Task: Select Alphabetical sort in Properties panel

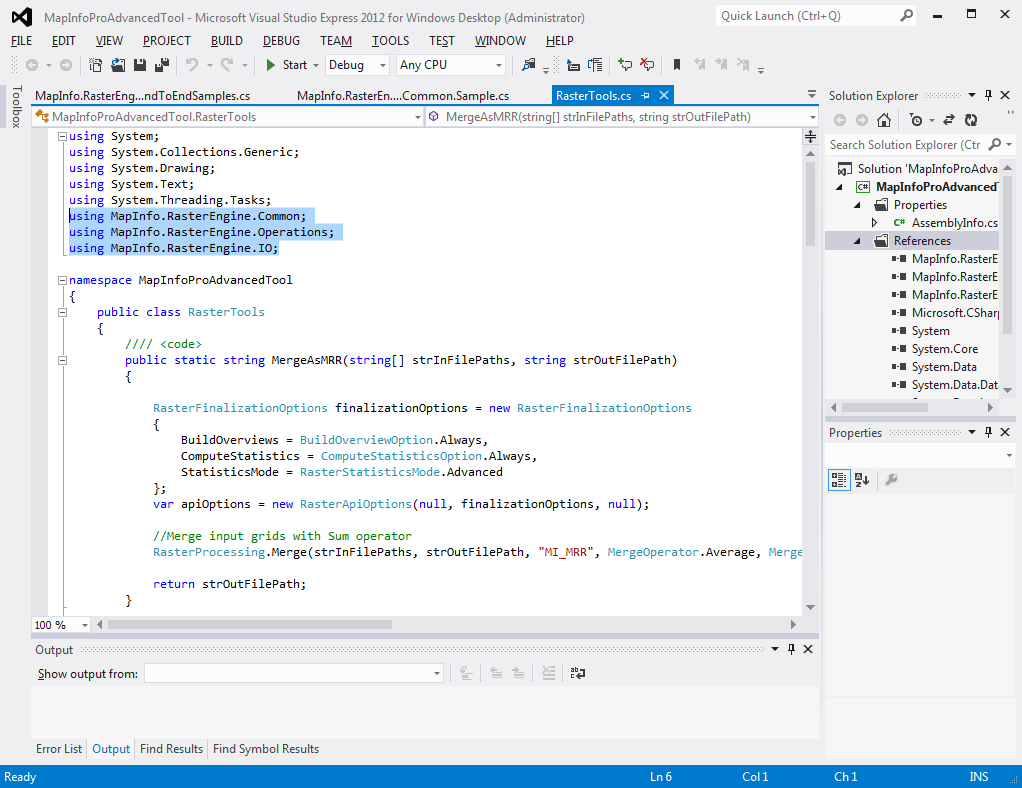Action: 862,480
